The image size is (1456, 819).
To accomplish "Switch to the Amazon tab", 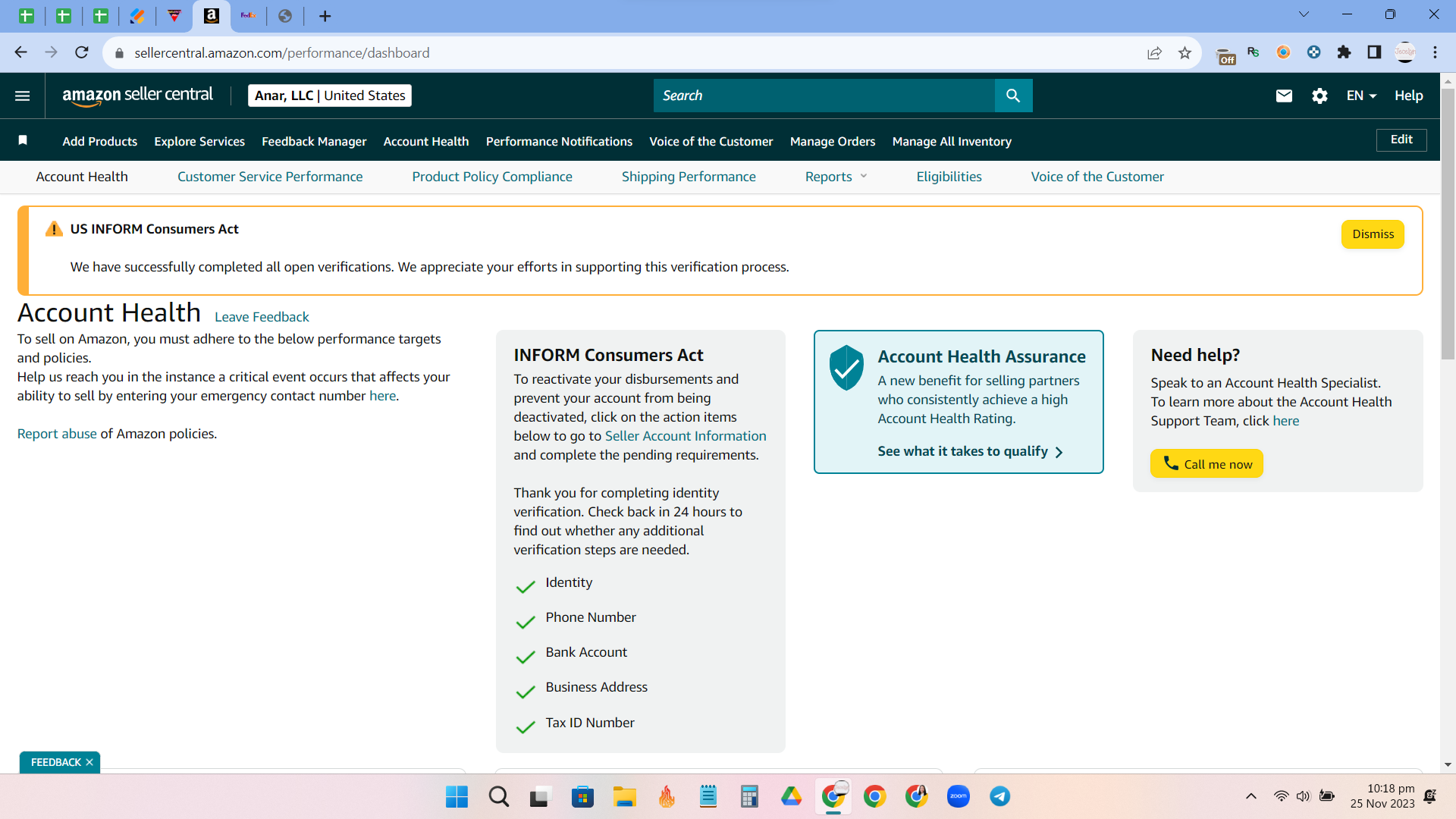I will click(212, 16).
